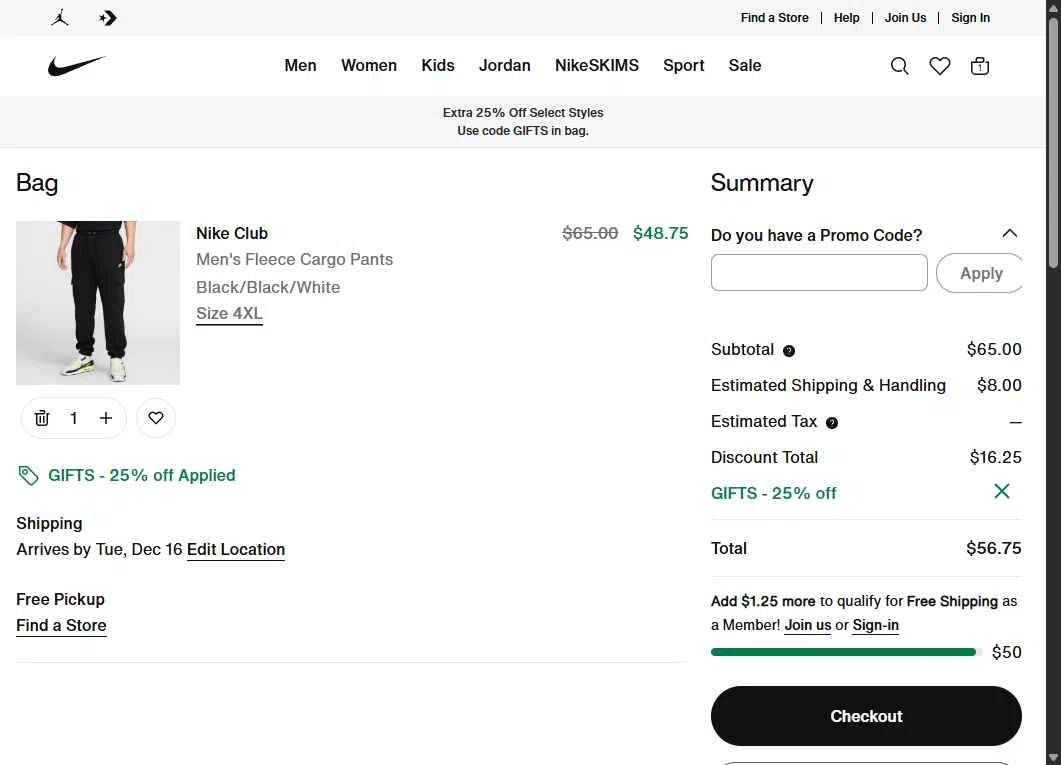Image resolution: width=1061 pixels, height=765 pixels.
Task: Click Find a Store under Free Pickup
Action: pos(62,626)
